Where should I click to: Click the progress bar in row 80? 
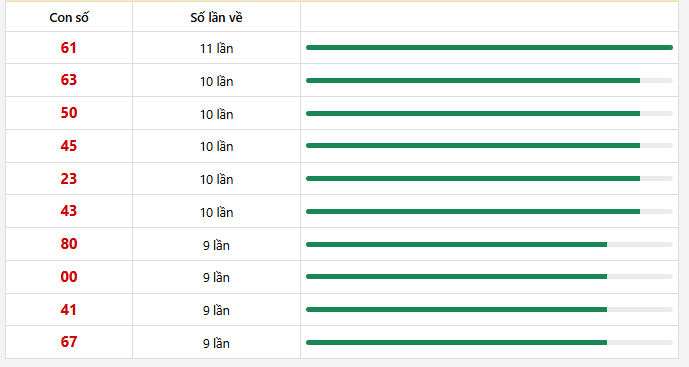[x=490, y=244]
